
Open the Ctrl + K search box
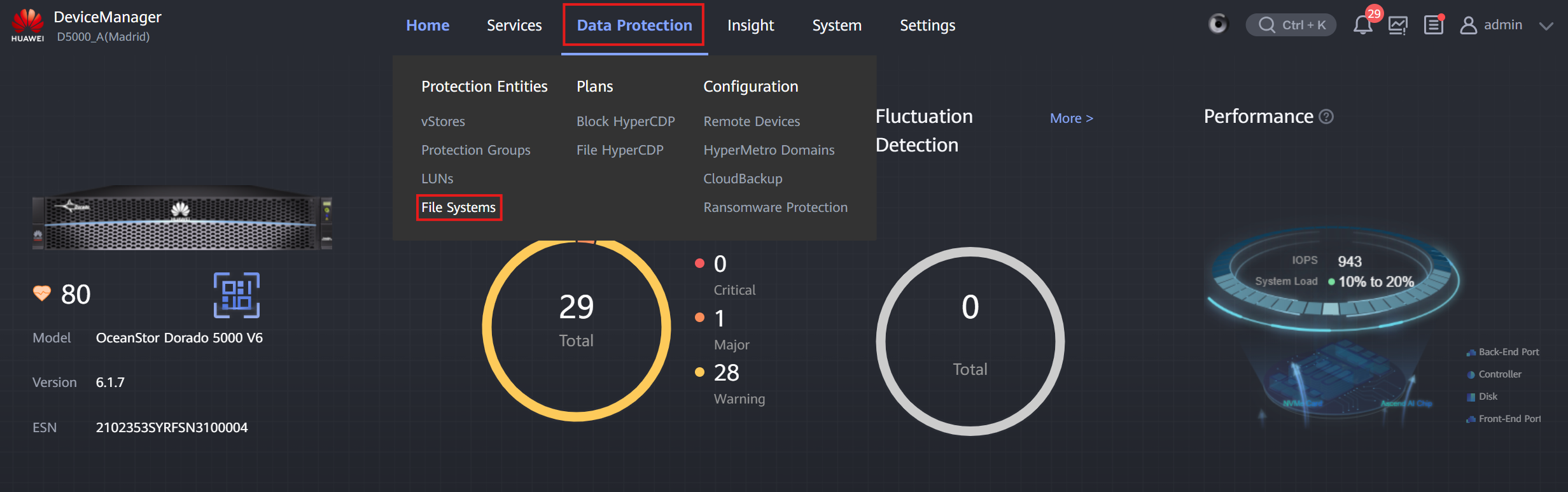coord(1291,25)
